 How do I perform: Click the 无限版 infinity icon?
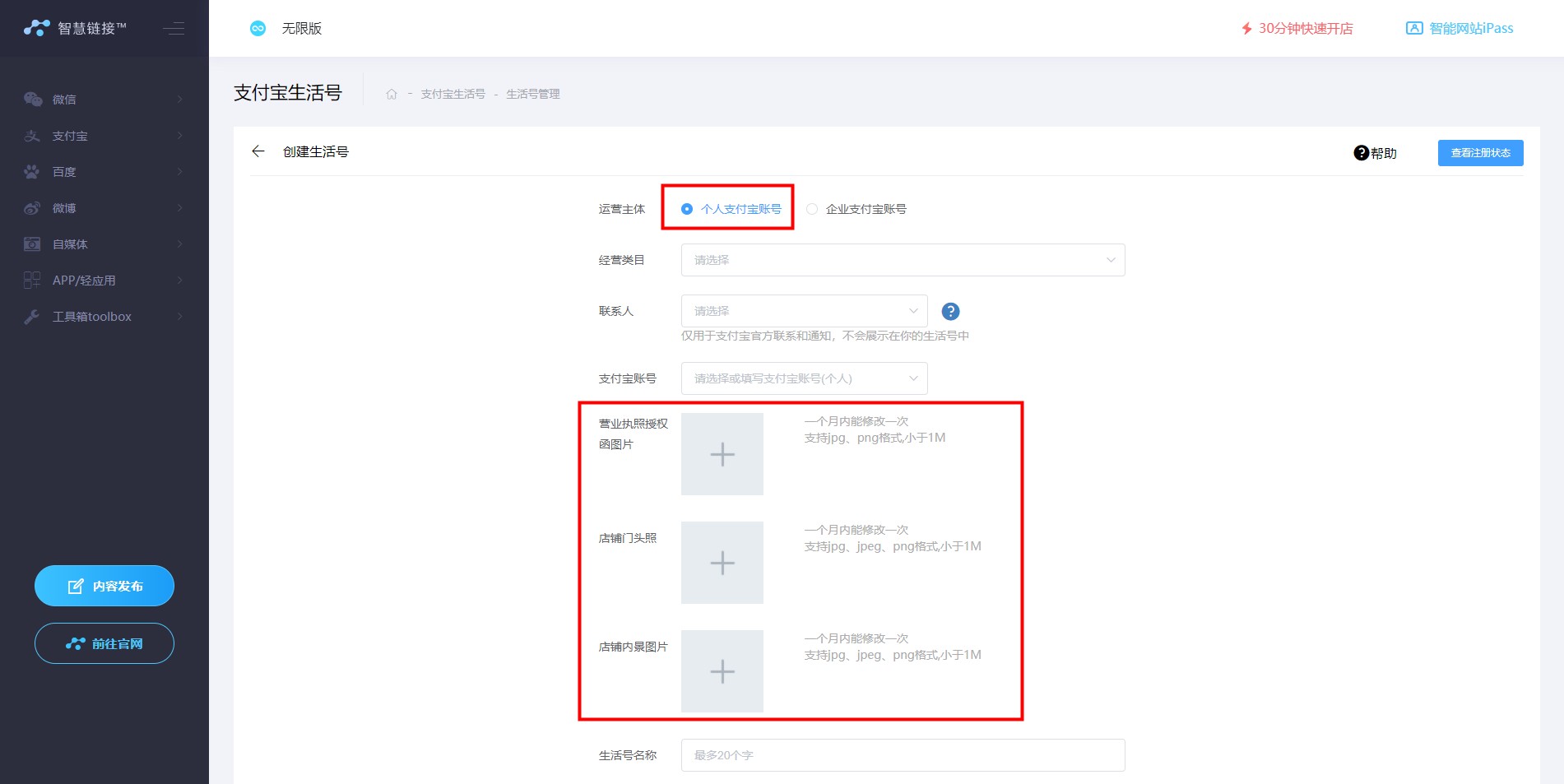point(258,29)
